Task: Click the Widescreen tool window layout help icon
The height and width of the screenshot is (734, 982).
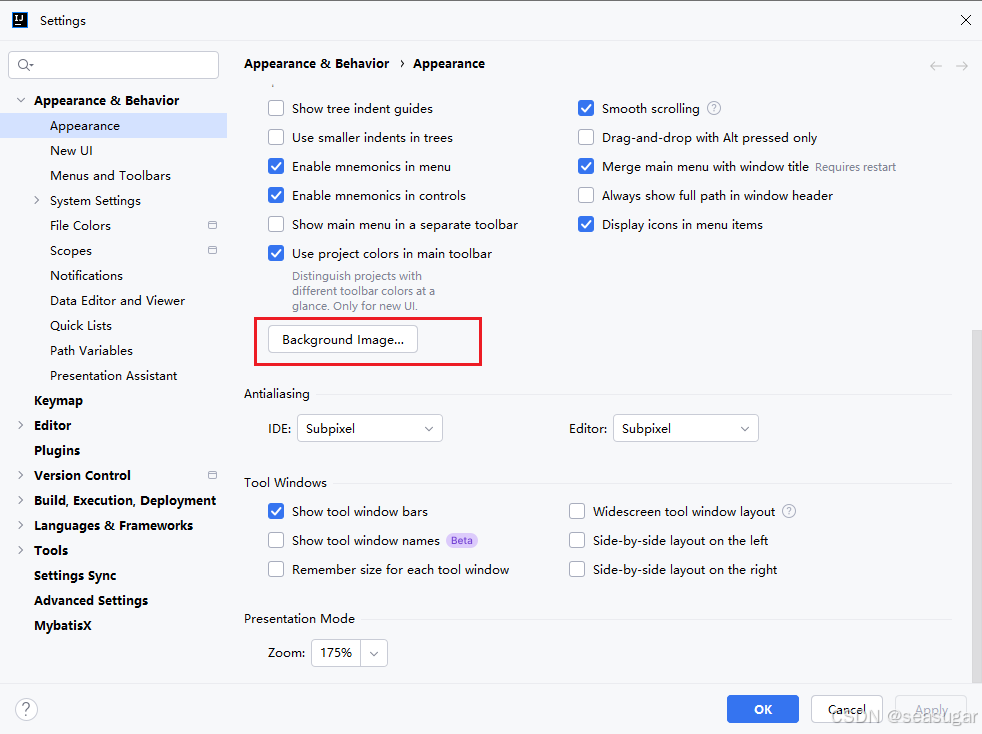Action: (789, 511)
